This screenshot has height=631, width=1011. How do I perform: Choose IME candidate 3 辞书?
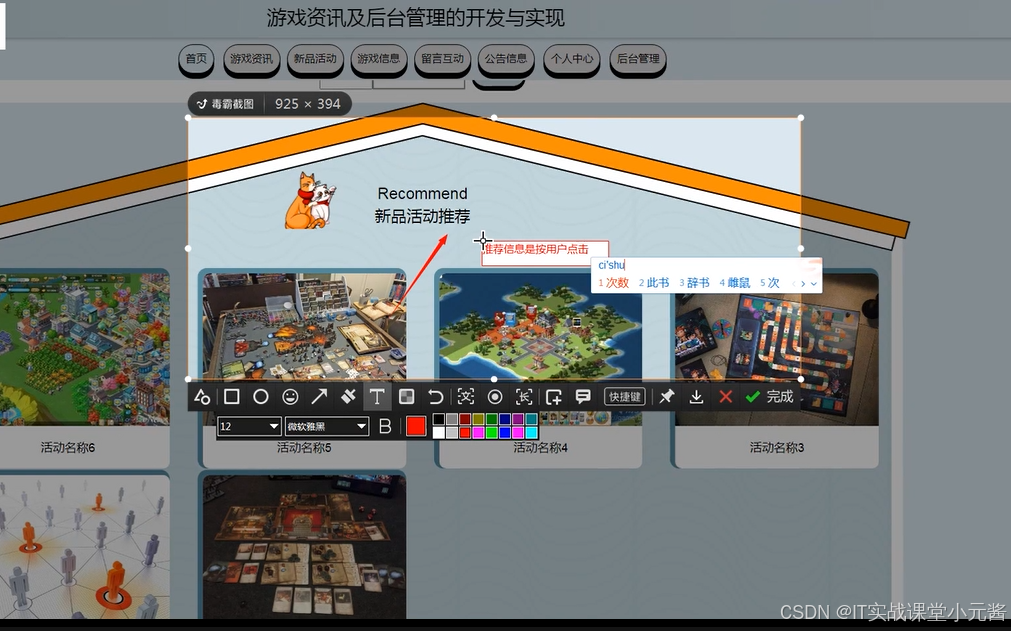click(694, 283)
